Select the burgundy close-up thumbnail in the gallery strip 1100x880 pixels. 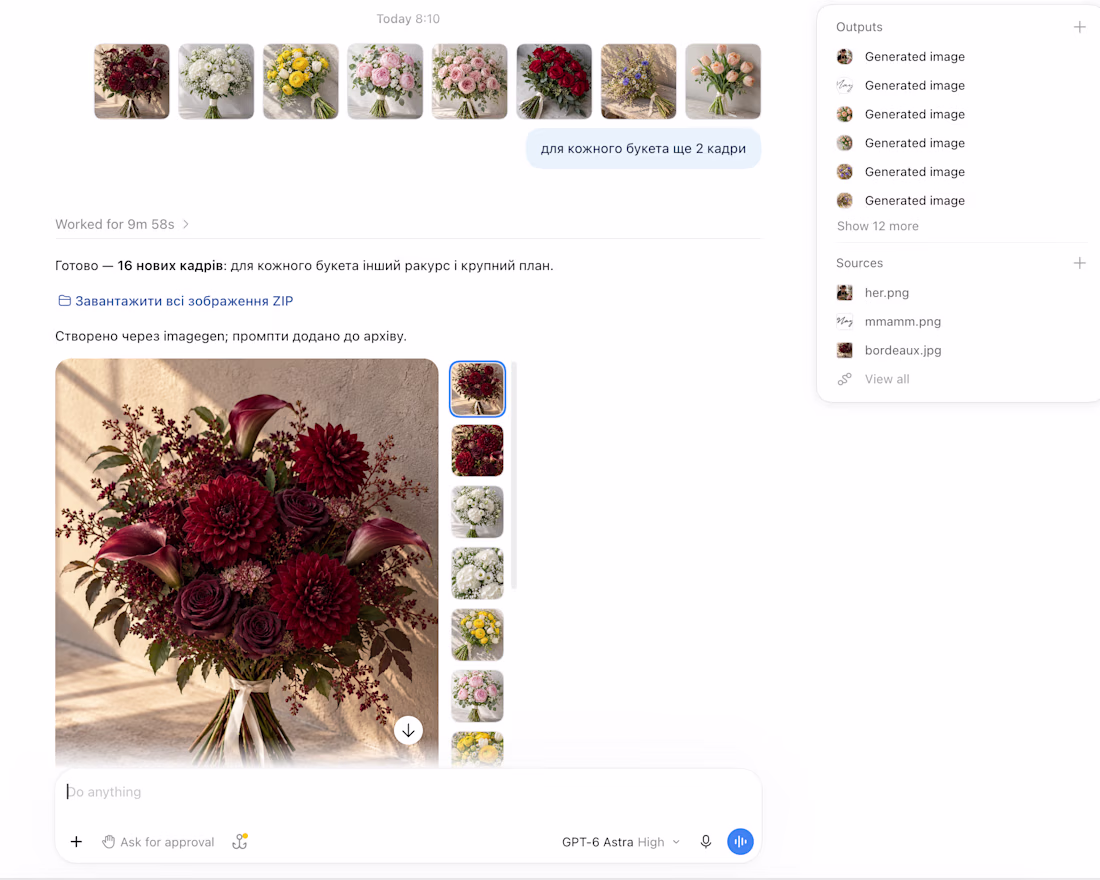tap(477, 451)
